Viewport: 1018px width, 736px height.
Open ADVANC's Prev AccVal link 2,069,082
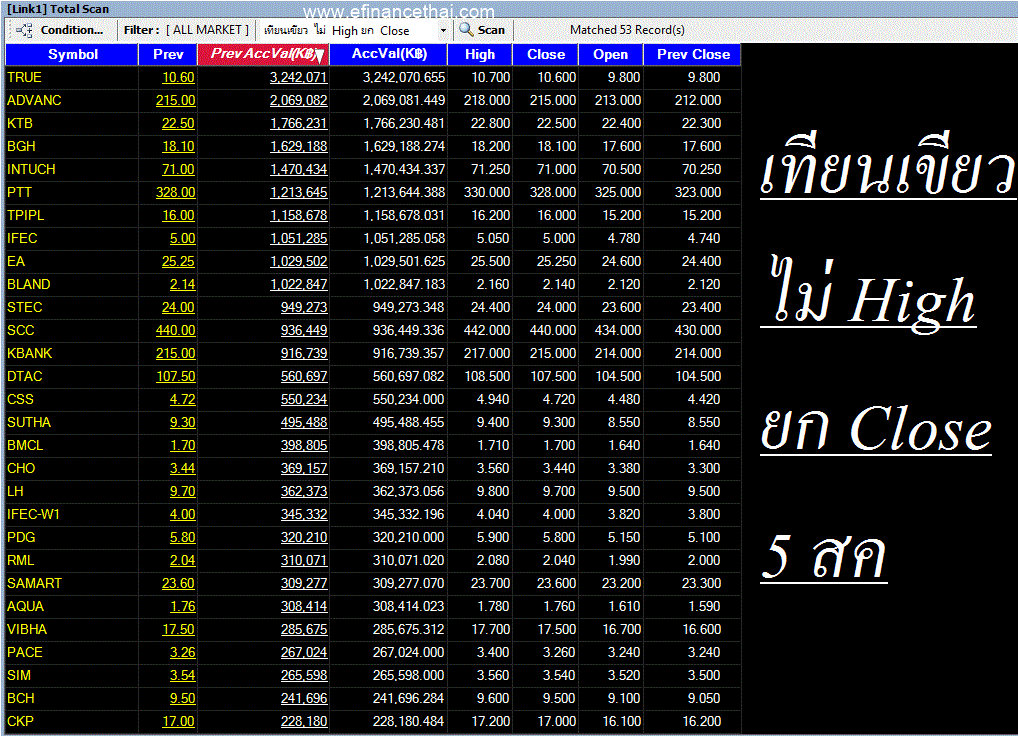299,101
